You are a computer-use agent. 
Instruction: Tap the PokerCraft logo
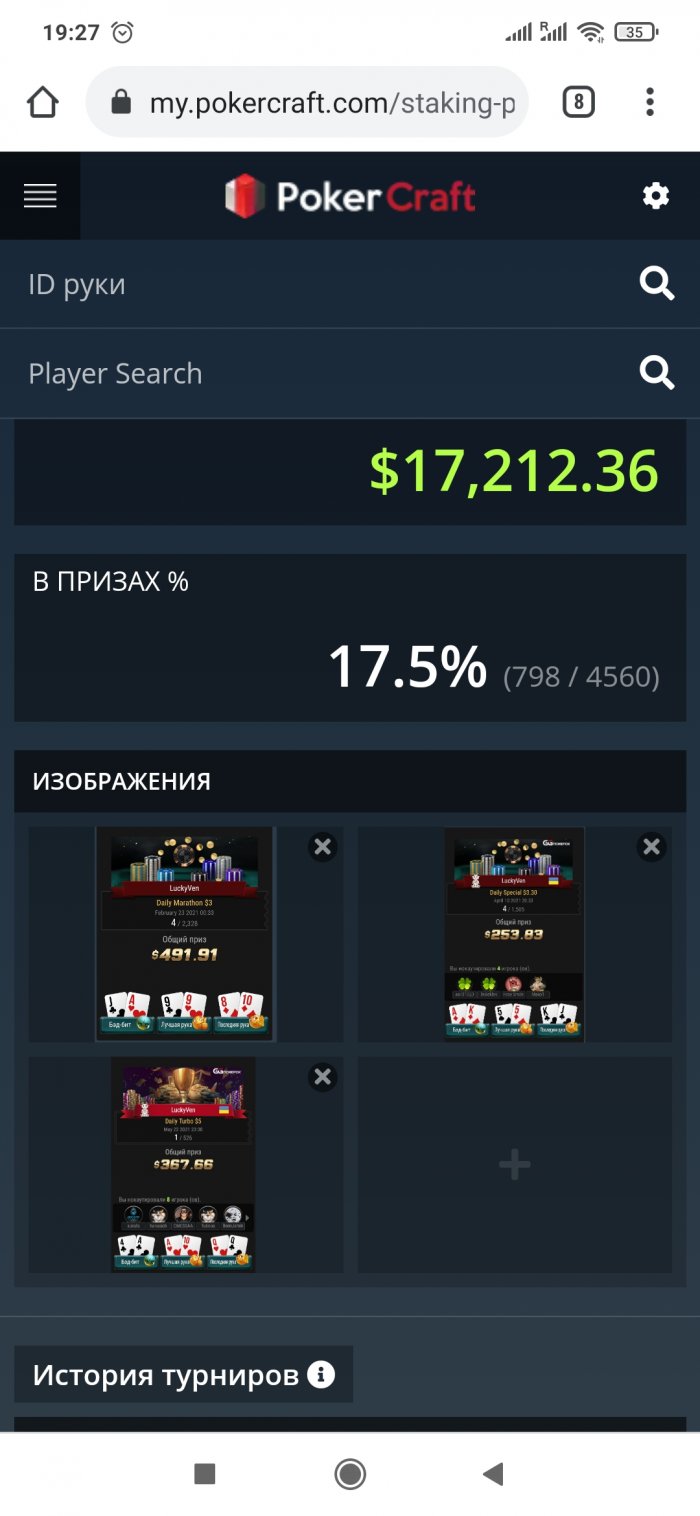tap(350, 196)
